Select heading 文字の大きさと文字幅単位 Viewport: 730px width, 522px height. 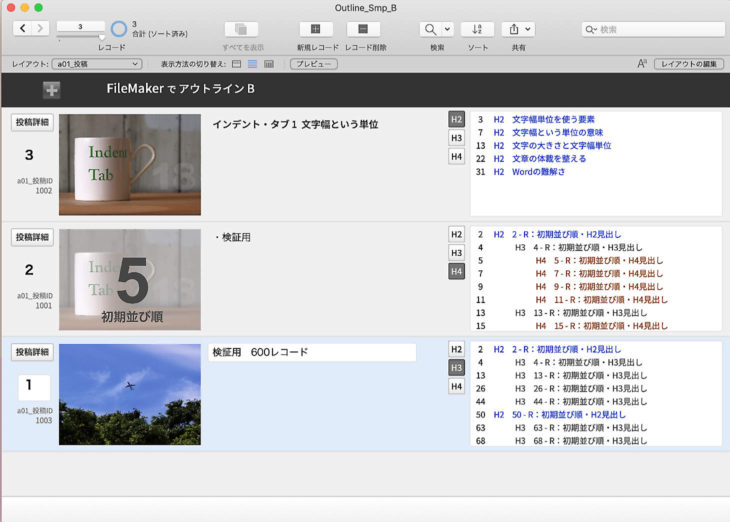[x=561, y=145]
